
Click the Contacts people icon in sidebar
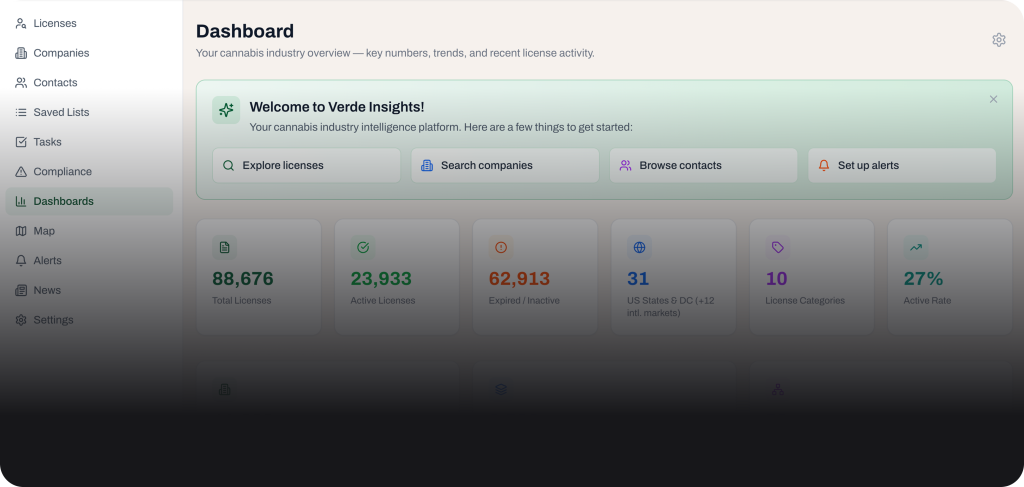(x=21, y=83)
